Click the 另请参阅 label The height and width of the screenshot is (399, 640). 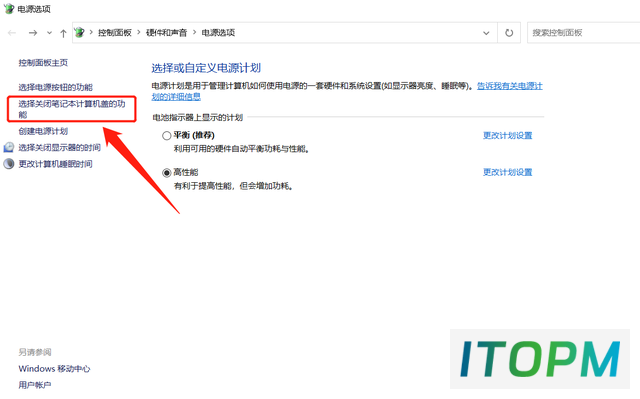click(x=35, y=352)
